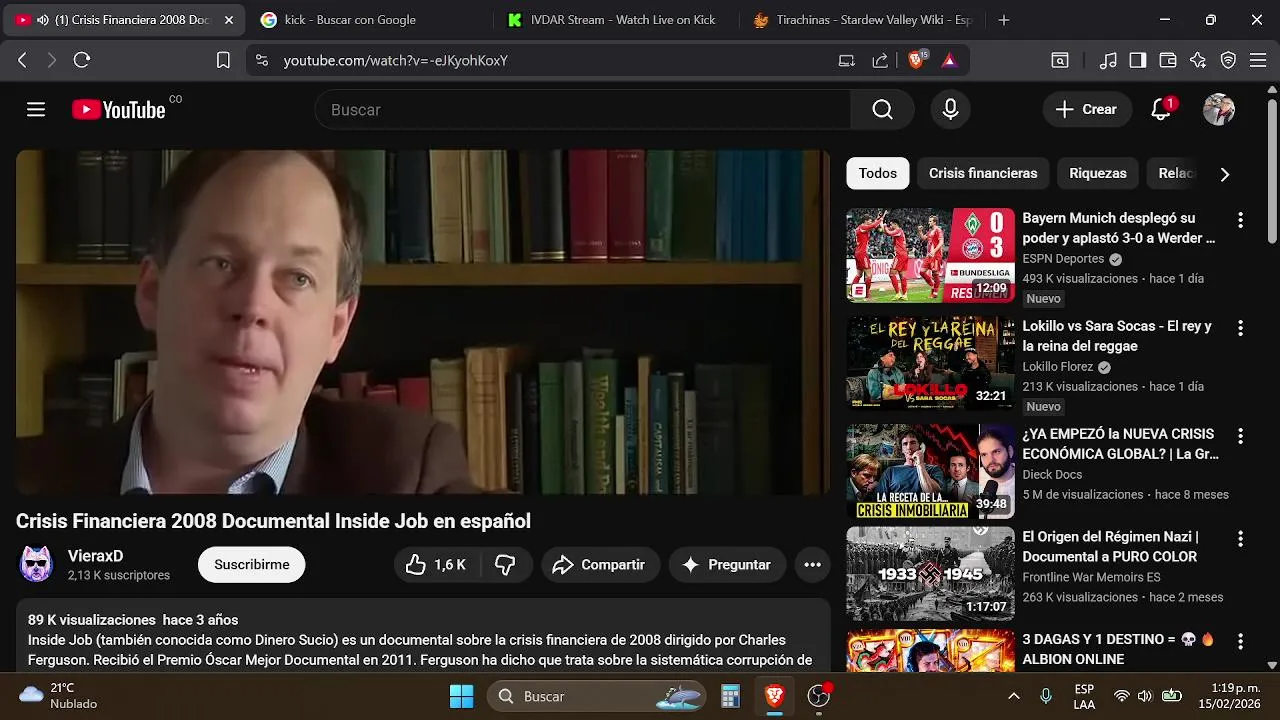
Task: Focus the YouTube Buscar search field
Action: point(583,110)
